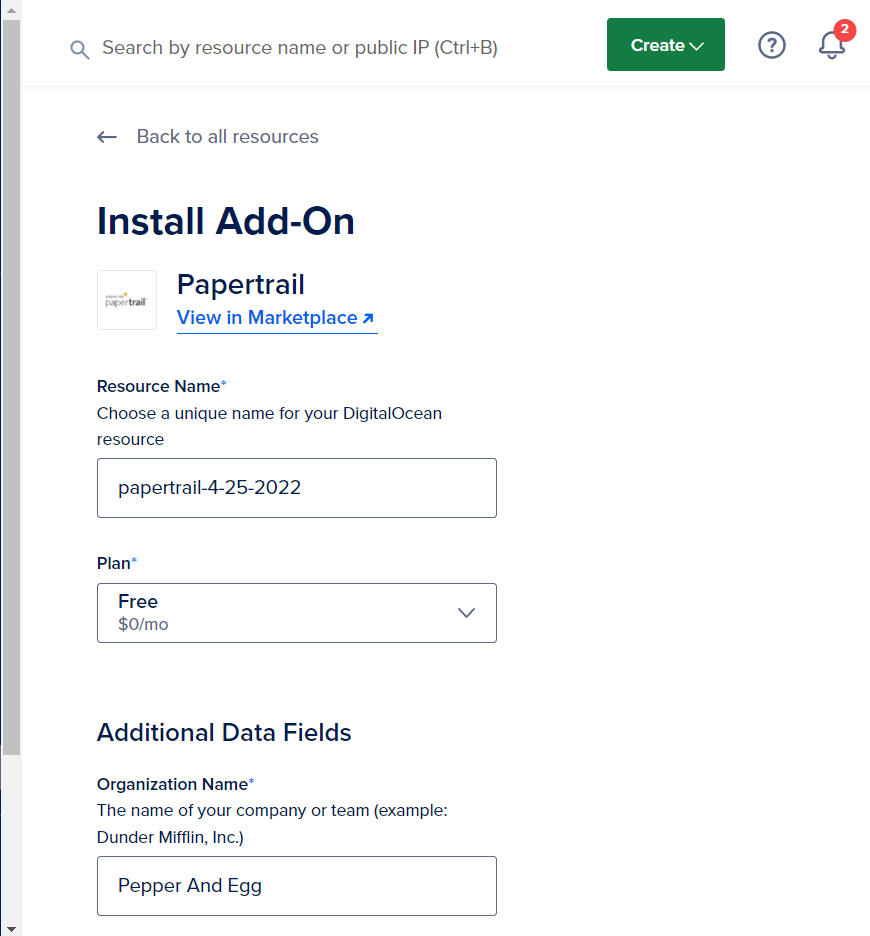
Task: Click the scrollbar up arrow
Action: (x=11, y=10)
